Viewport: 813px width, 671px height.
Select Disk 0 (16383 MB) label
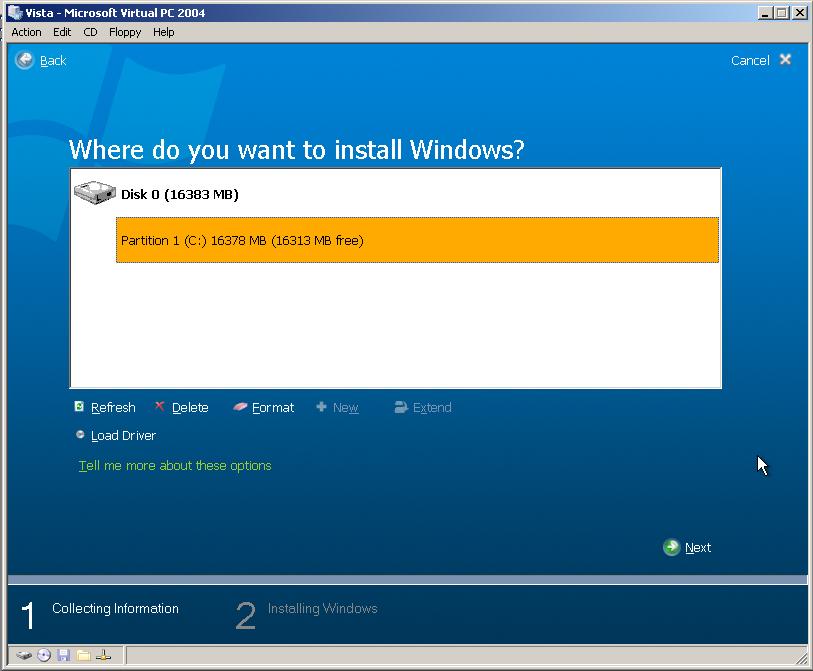pyautogui.click(x=179, y=194)
